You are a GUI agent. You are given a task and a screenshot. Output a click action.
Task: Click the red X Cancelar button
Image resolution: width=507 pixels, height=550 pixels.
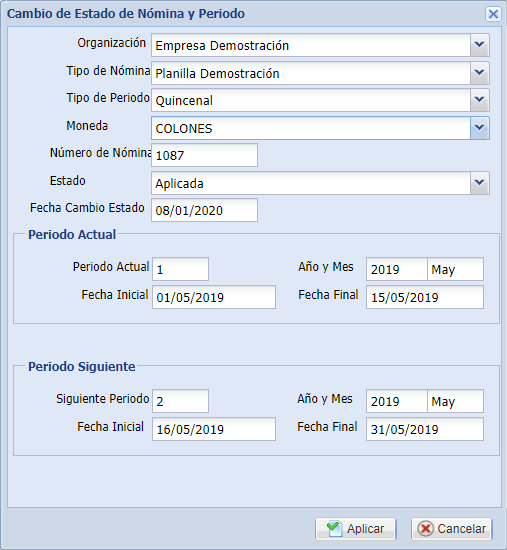(452, 529)
